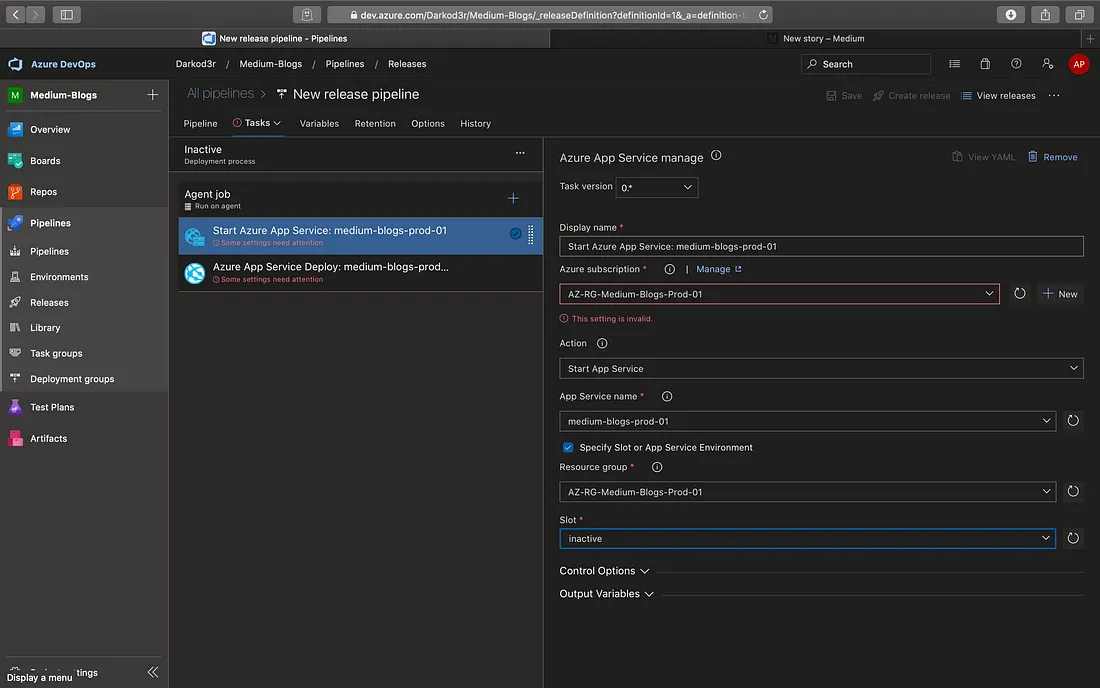Open Task groups in the sidebar

pos(56,353)
